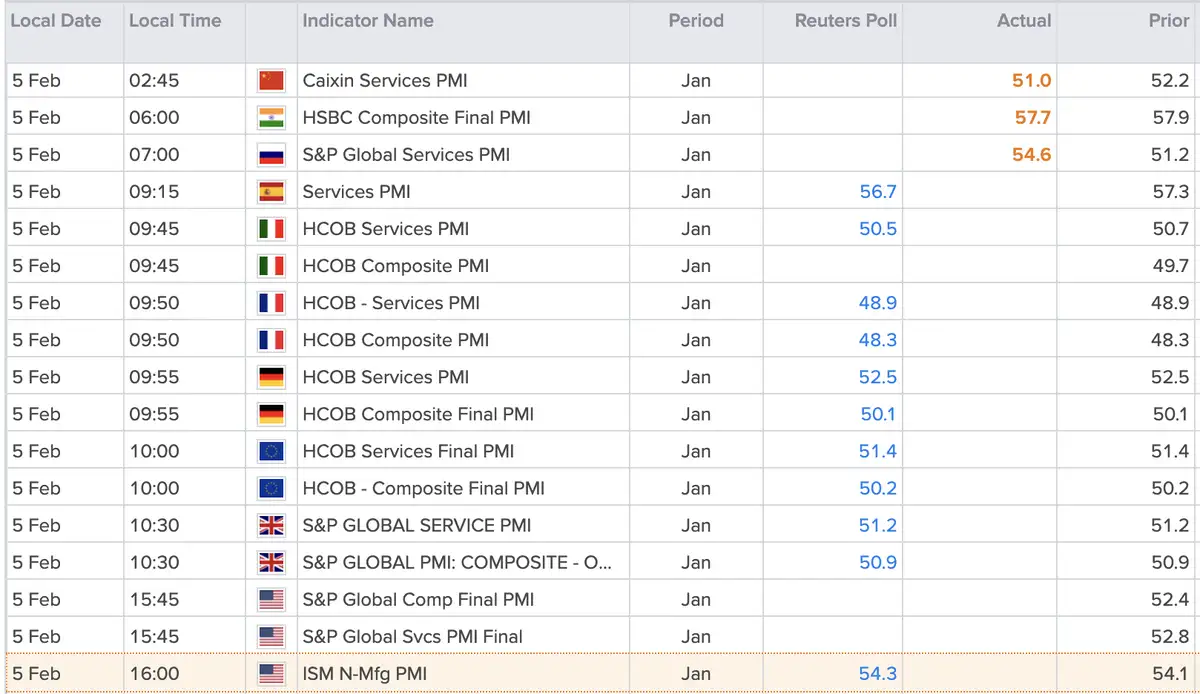Screen dimensions: 1200x694
Task: Click prior value 52.2
Action: coord(1170,81)
